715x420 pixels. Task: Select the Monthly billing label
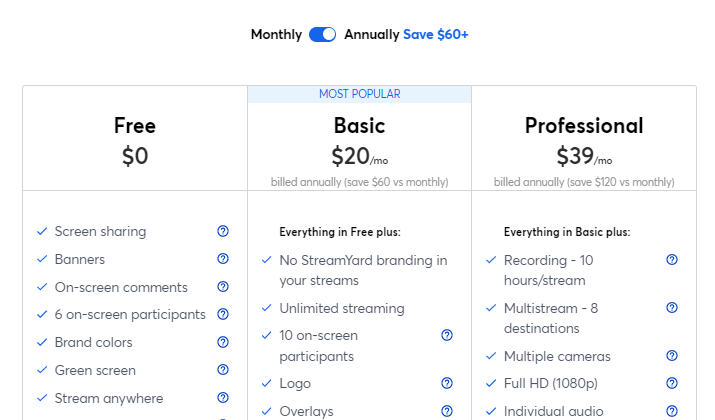pos(276,35)
